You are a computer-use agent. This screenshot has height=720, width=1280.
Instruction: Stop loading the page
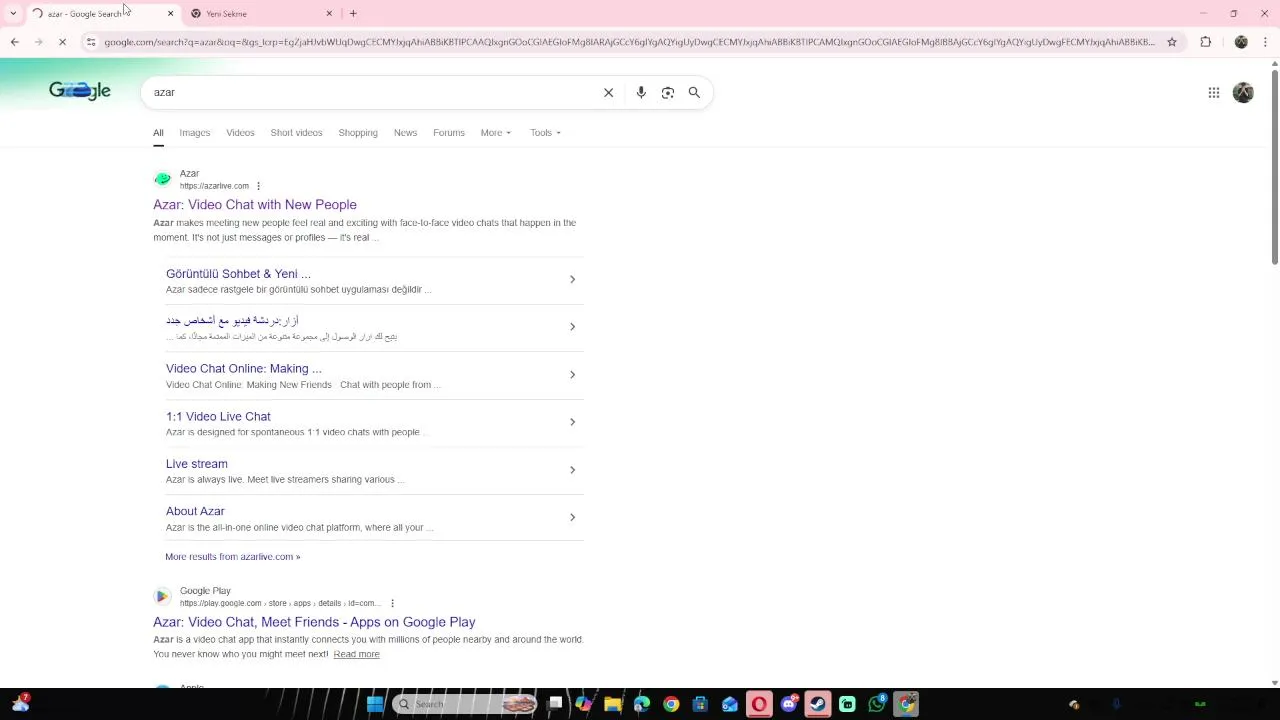[62, 42]
